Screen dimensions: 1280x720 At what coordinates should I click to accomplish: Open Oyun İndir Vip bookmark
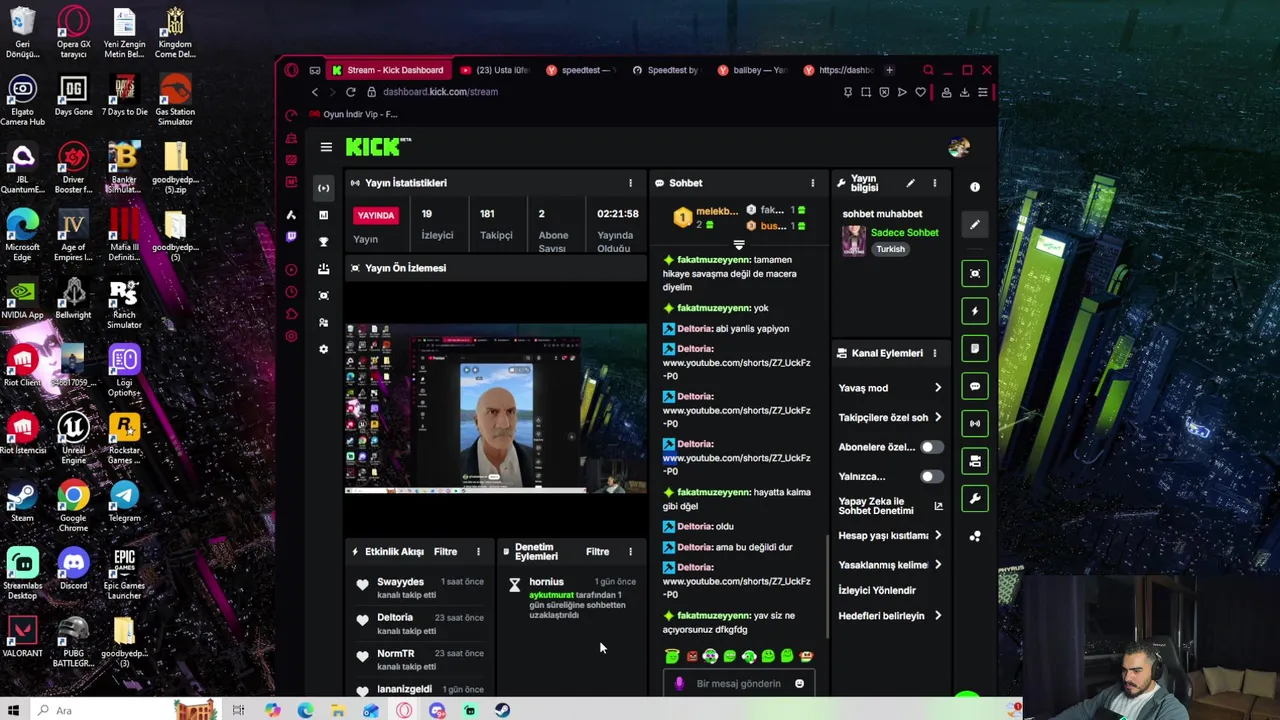tap(353, 114)
